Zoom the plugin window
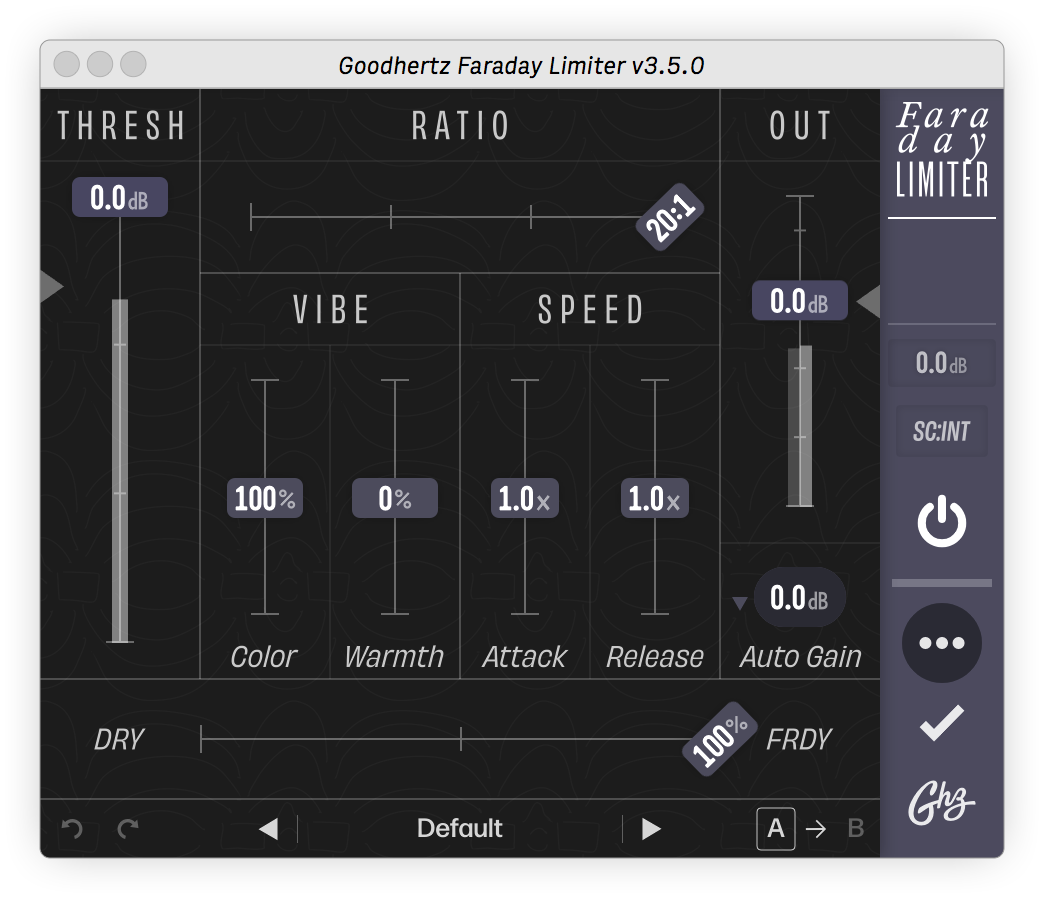Viewport: 1044px width, 898px height. (x=133, y=65)
